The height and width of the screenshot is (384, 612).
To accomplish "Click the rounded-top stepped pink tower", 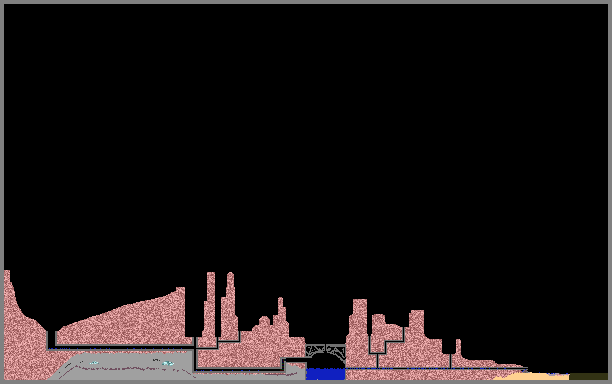I will (x=230, y=306).
